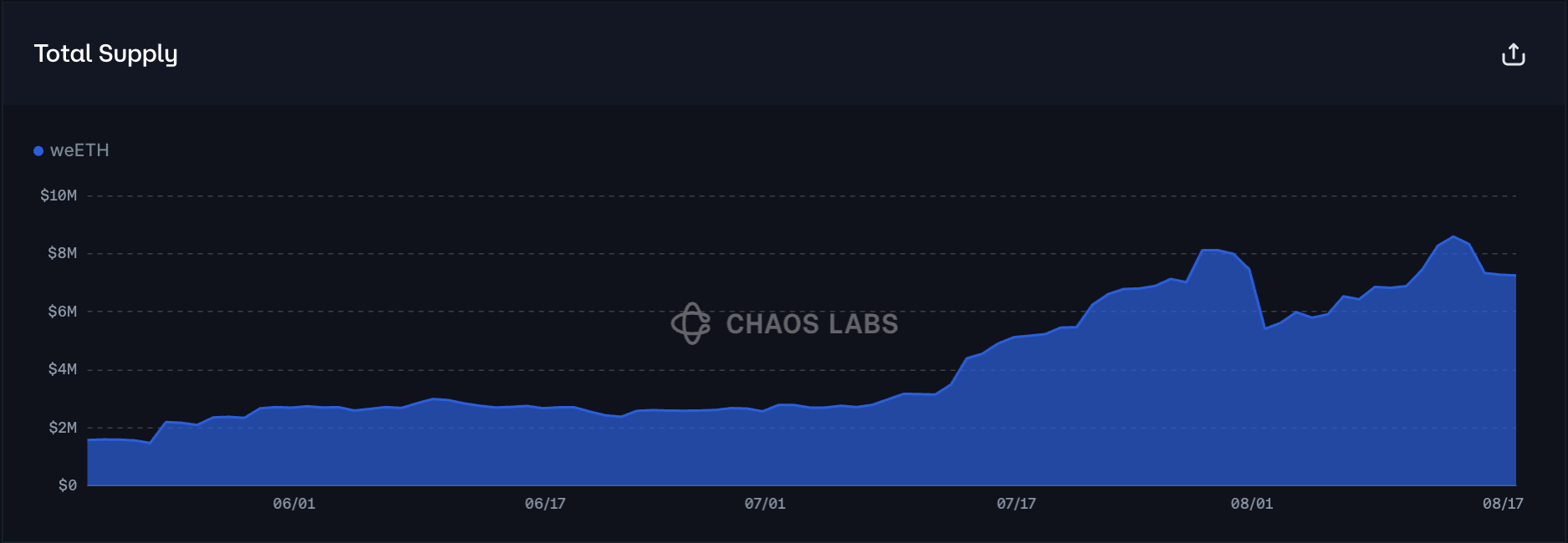Click the export/share icon
Image resolution: width=1568 pixels, height=543 pixels.
[x=1513, y=54]
